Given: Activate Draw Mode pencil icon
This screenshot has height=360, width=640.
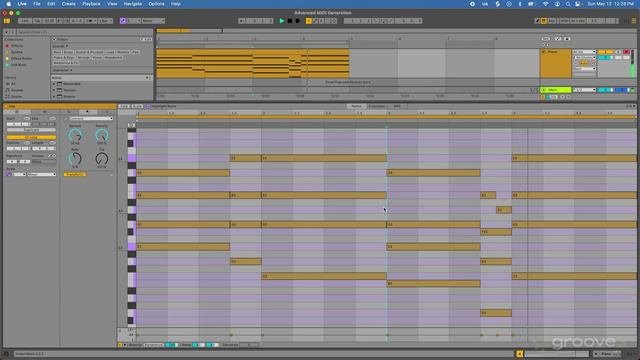Looking at the screenshot, I should (x=538, y=21).
